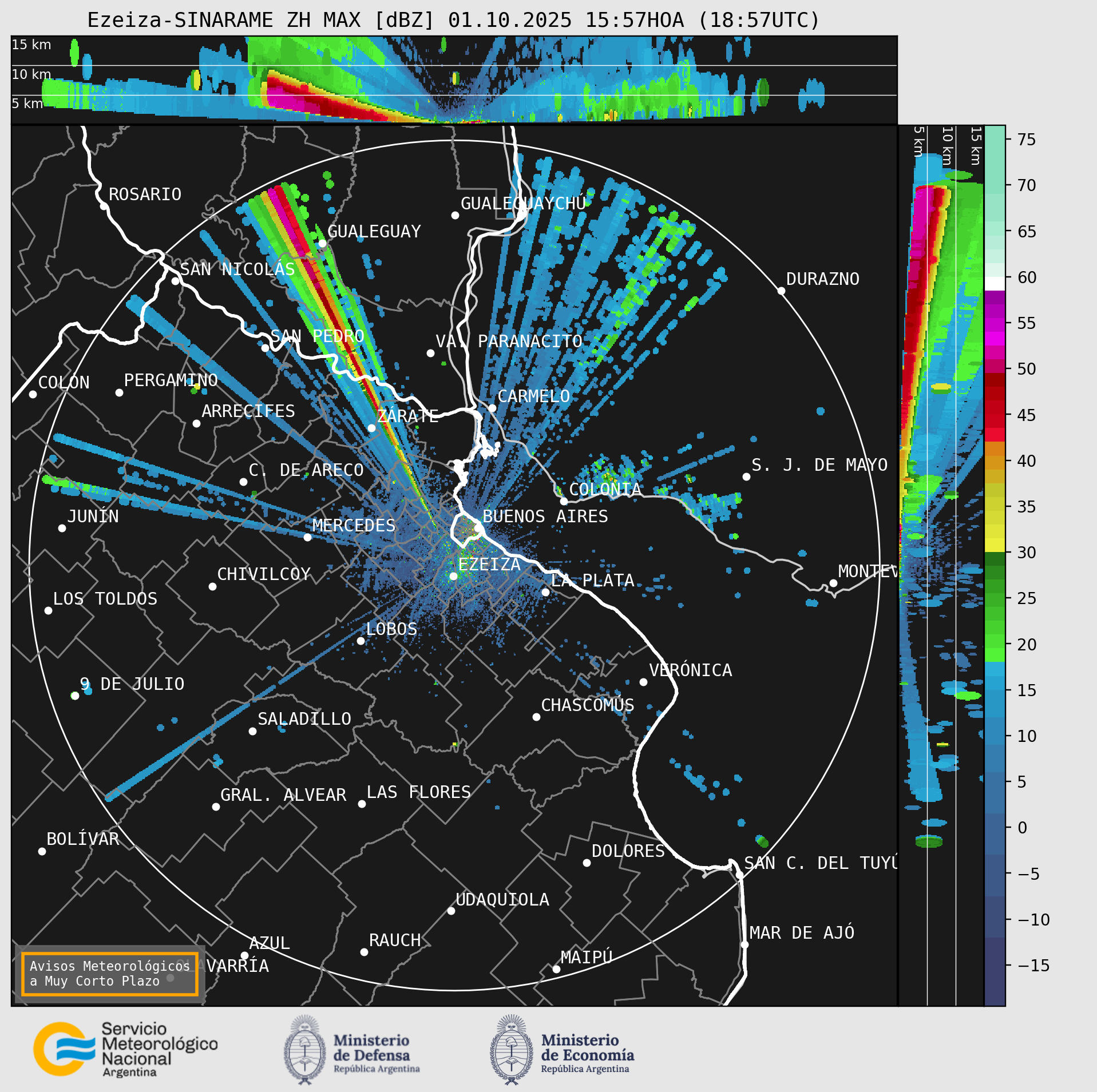Click the Saladillo city dot
The width and height of the screenshot is (1097, 1092).
coord(252,731)
